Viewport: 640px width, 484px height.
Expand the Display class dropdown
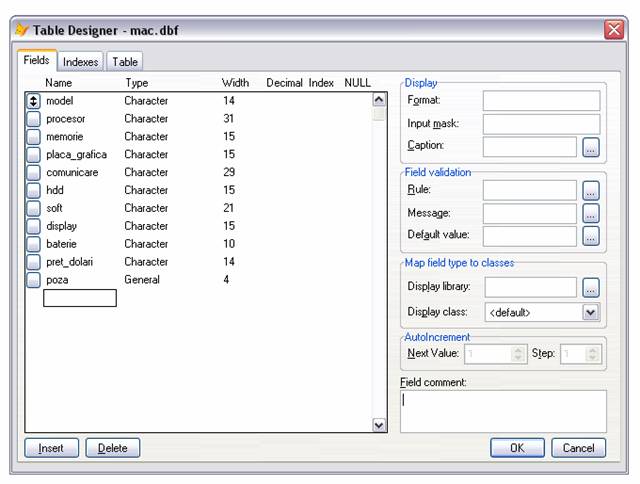(x=591, y=312)
